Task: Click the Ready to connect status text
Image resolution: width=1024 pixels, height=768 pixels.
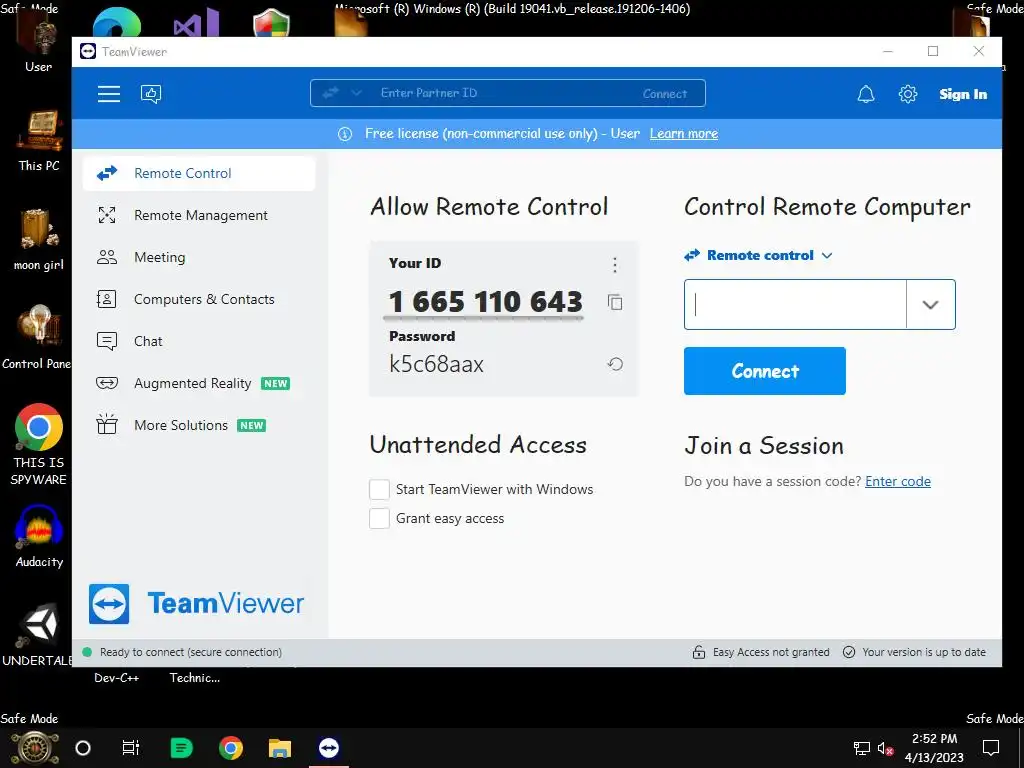Action: pos(191,652)
